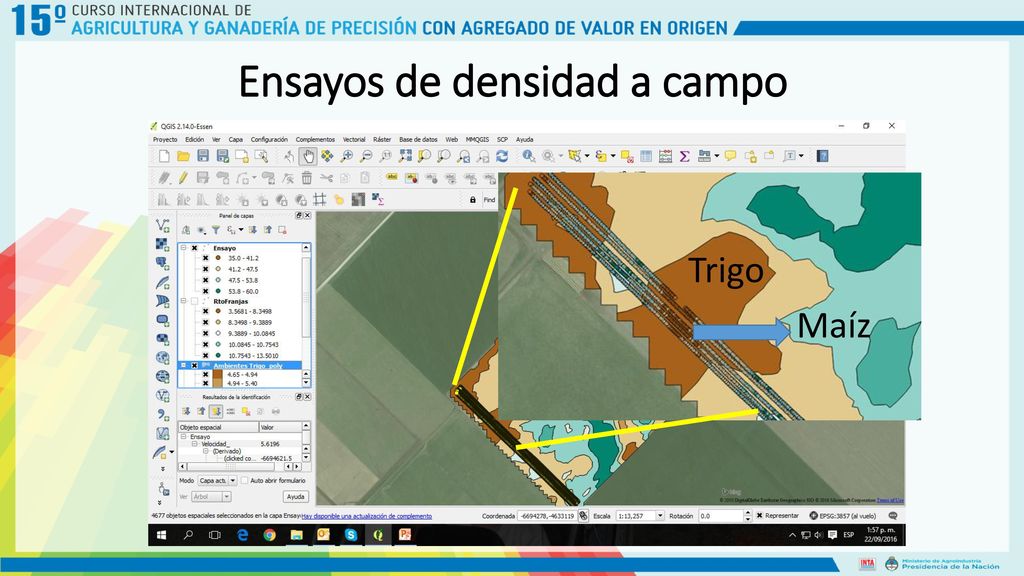Click the delete selected trash can icon
Viewport: 1024px width, 576px height.
pos(307,178)
